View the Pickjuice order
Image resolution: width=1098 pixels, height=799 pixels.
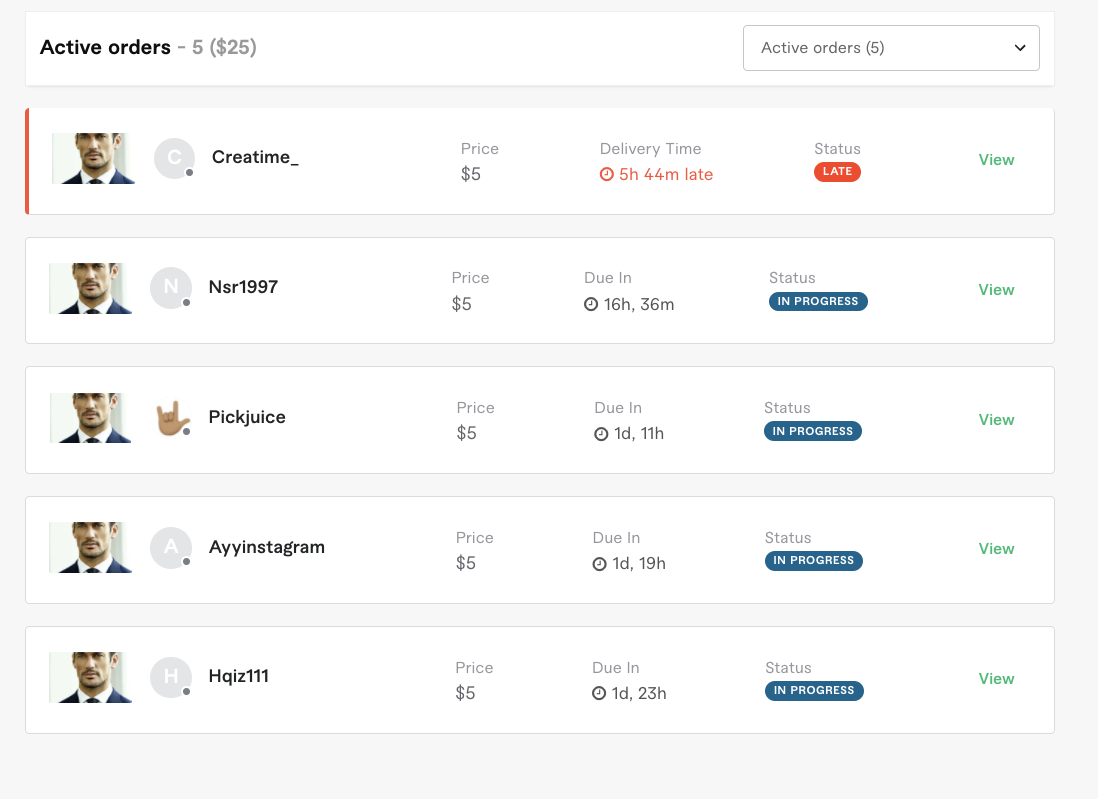click(996, 419)
